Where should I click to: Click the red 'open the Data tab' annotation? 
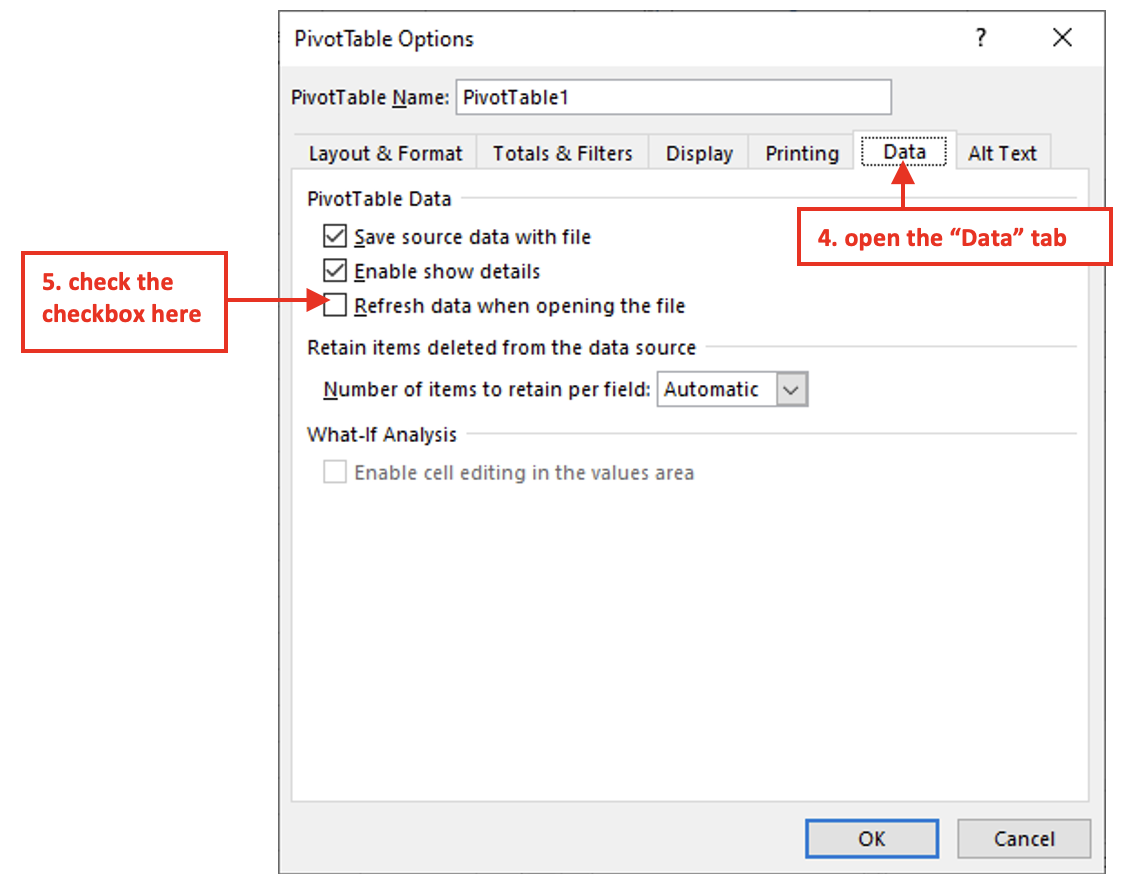pyautogui.click(x=954, y=238)
